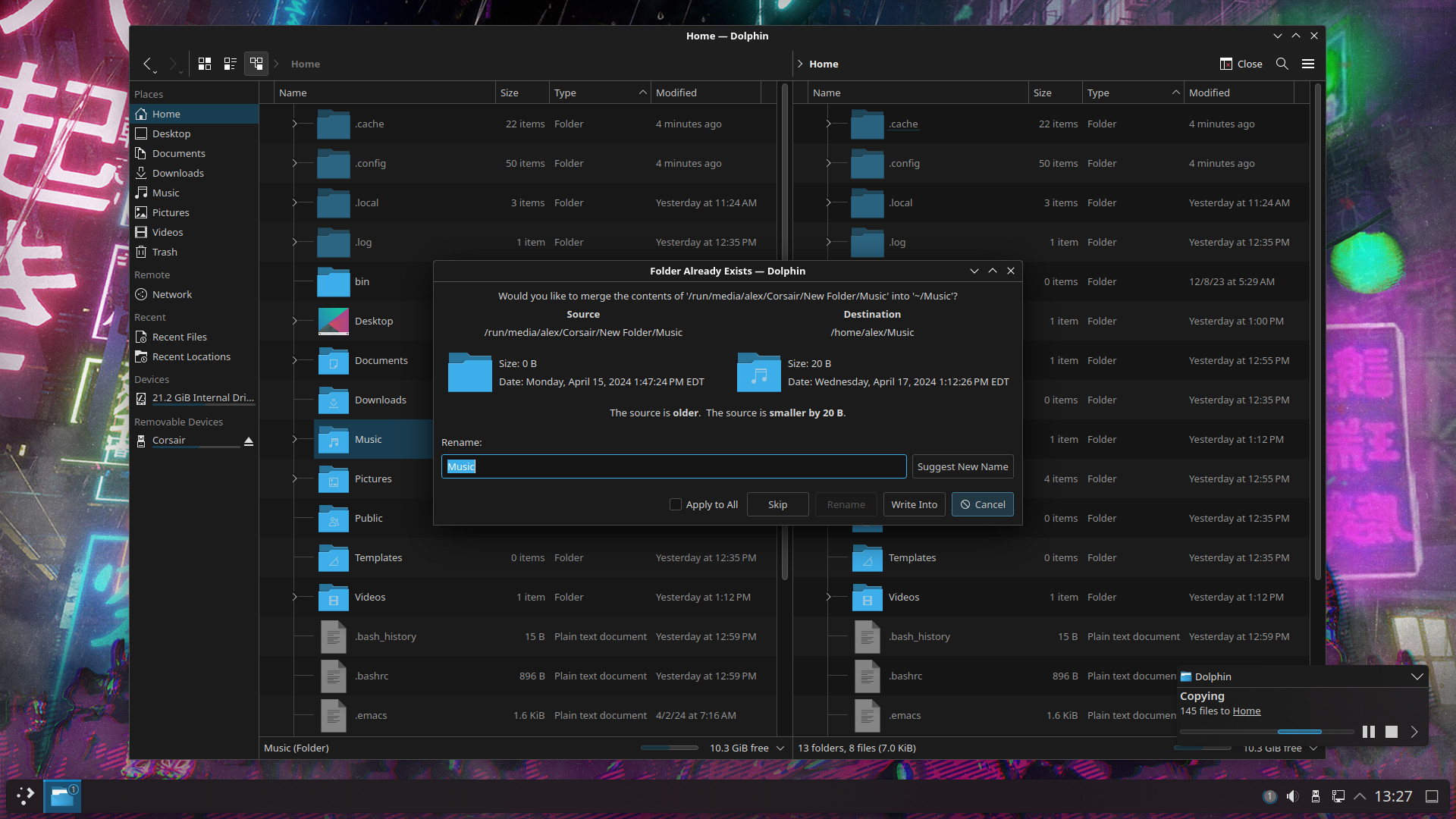Open the application launcher on taskbar

click(25, 796)
